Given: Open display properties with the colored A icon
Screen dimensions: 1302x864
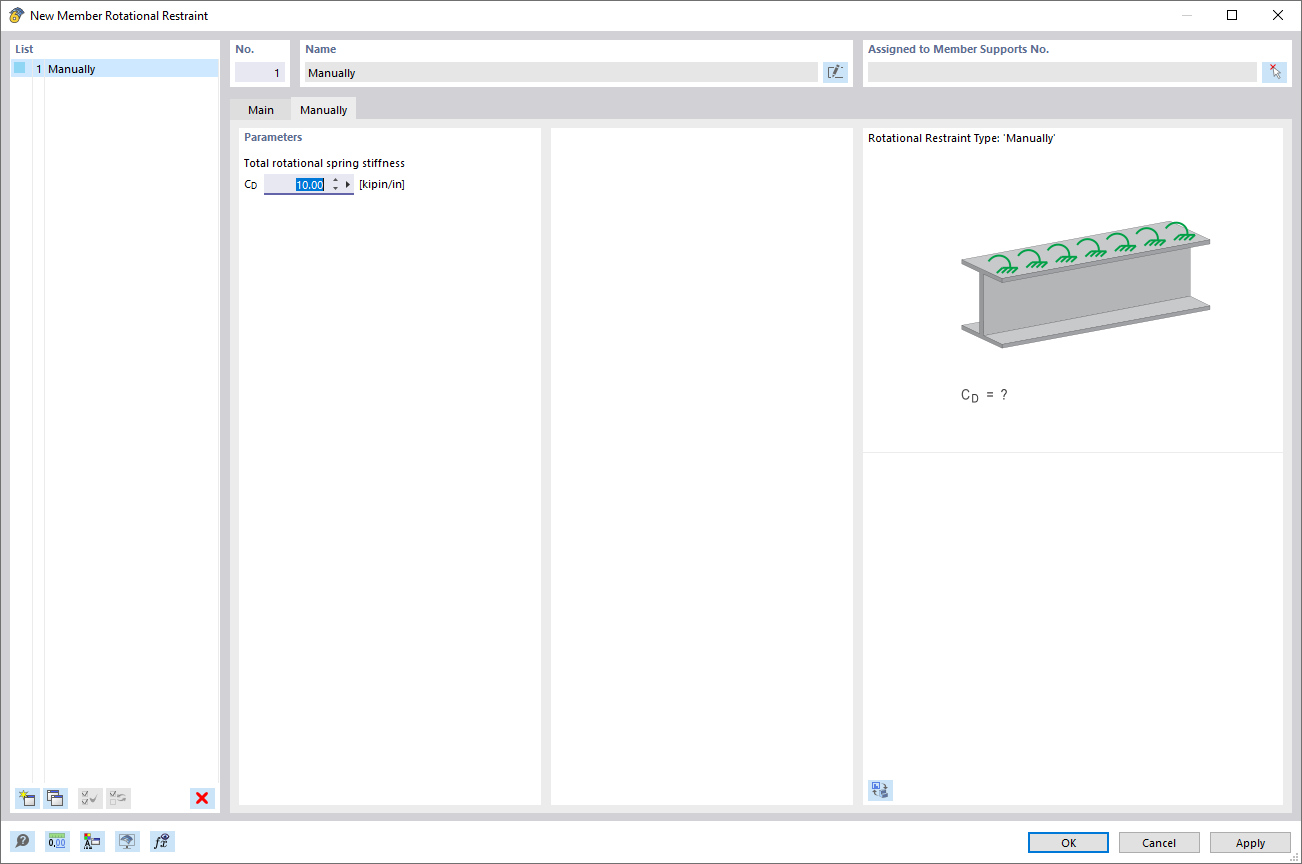Looking at the screenshot, I should [92, 841].
